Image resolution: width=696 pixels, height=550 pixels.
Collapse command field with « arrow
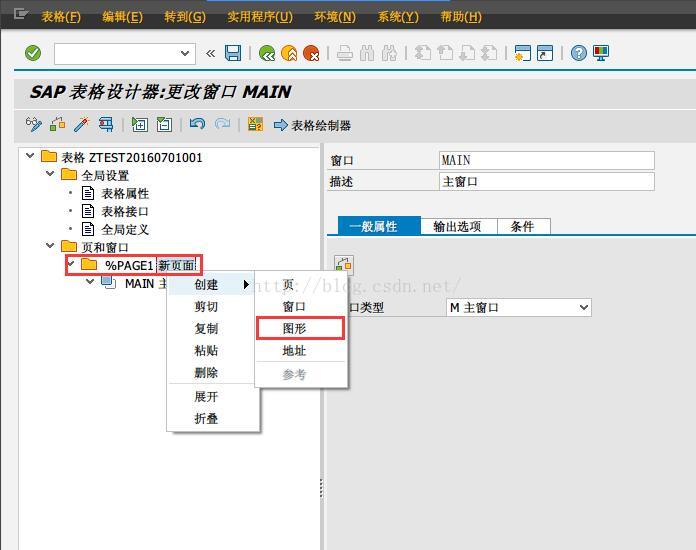click(210, 54)
